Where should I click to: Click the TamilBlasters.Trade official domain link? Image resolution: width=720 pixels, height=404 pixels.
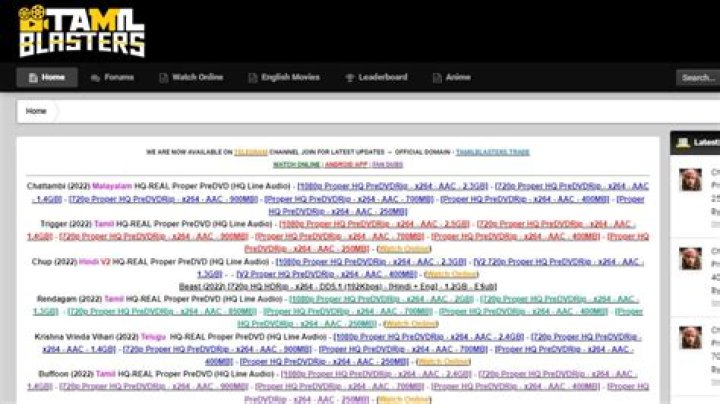click(x=492, y=152)
